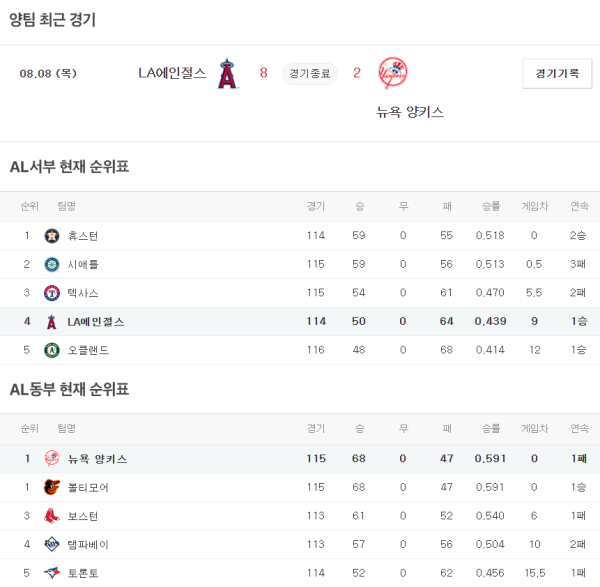Click the Houston team logo icon
This screenshot has width=600, height=587.
[x=52, y=236]
